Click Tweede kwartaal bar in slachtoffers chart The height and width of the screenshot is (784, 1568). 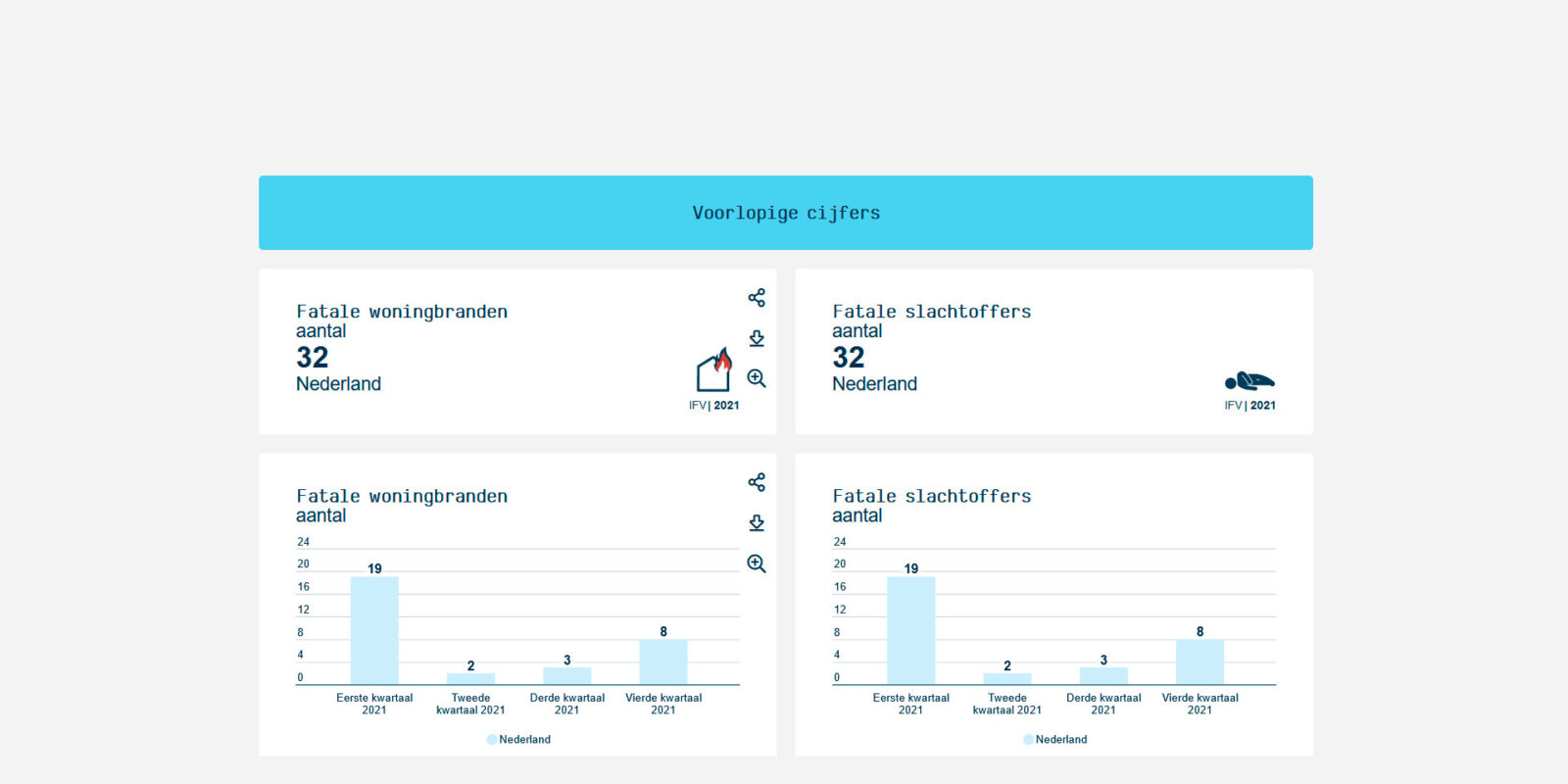coord(1007,678)
